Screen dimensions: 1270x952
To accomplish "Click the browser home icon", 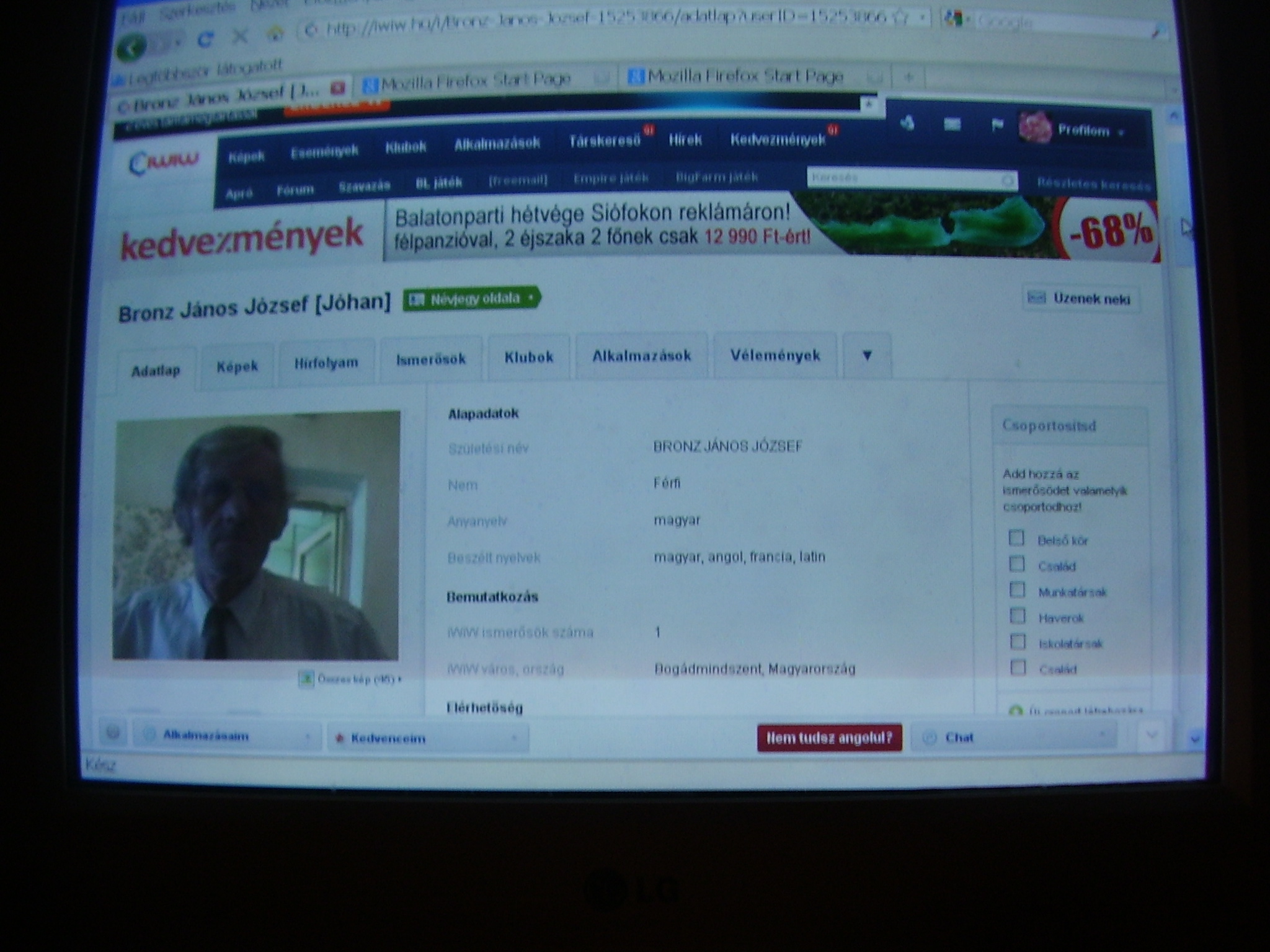I will point(275,35).
